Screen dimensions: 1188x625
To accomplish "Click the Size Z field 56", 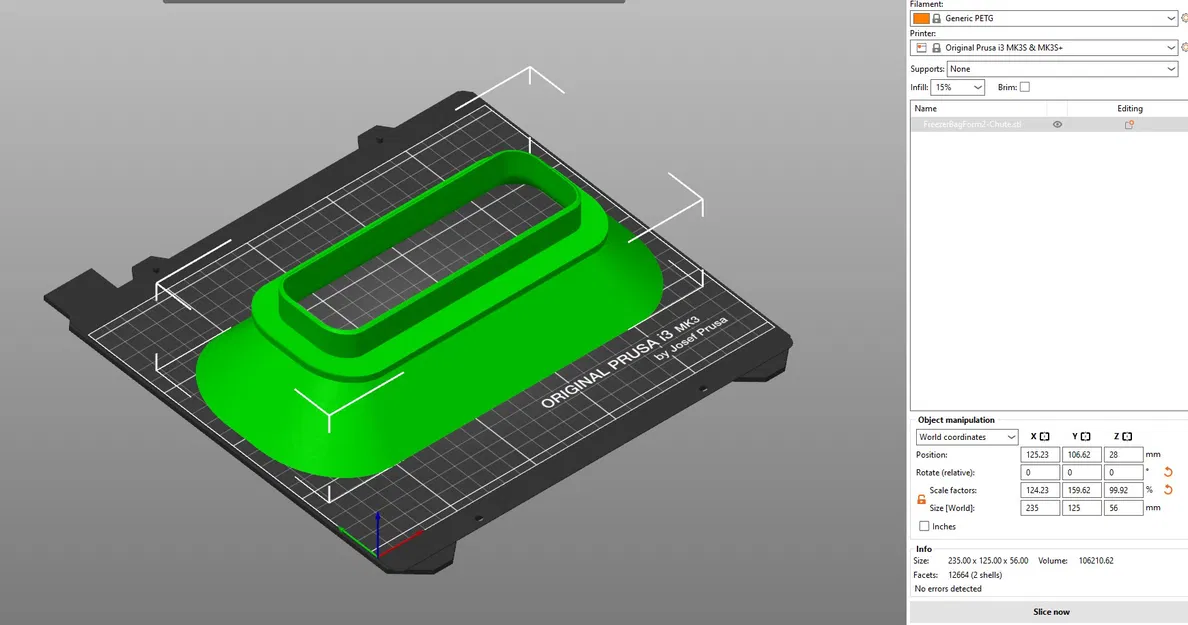I will click(x=1123, y=508).
